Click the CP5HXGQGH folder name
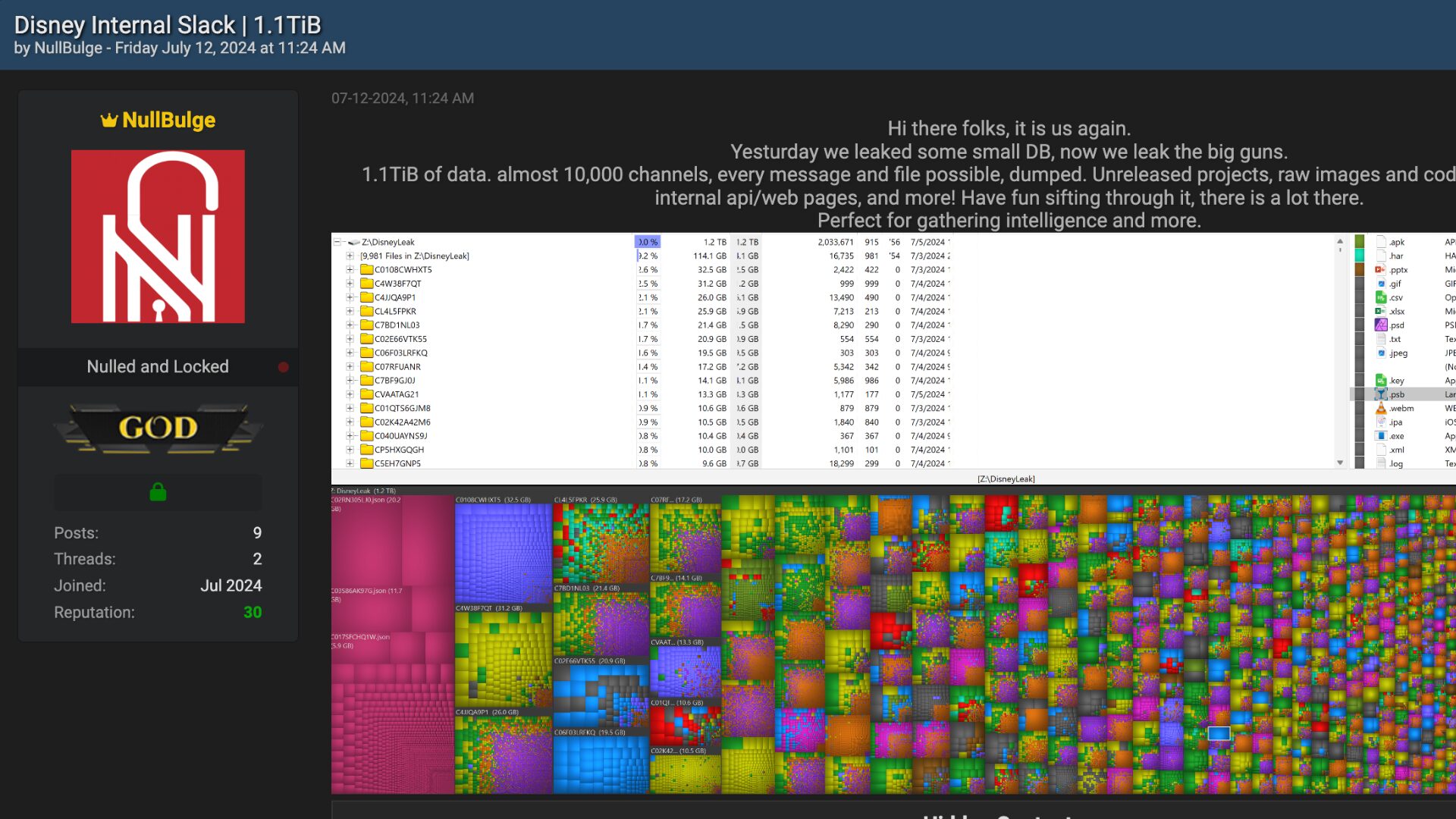This screenshot has height=819, width=1456. point(399,450)
